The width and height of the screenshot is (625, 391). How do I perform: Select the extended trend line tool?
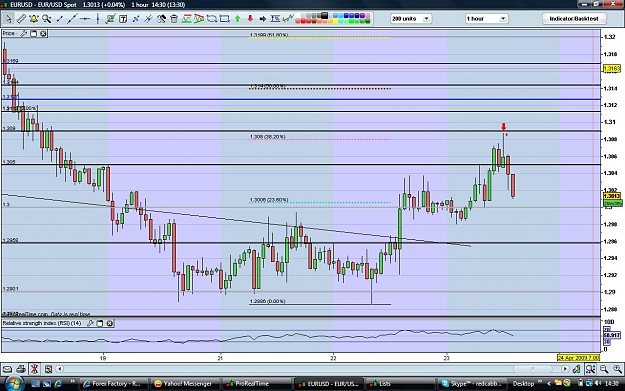[x=72, y=19]
